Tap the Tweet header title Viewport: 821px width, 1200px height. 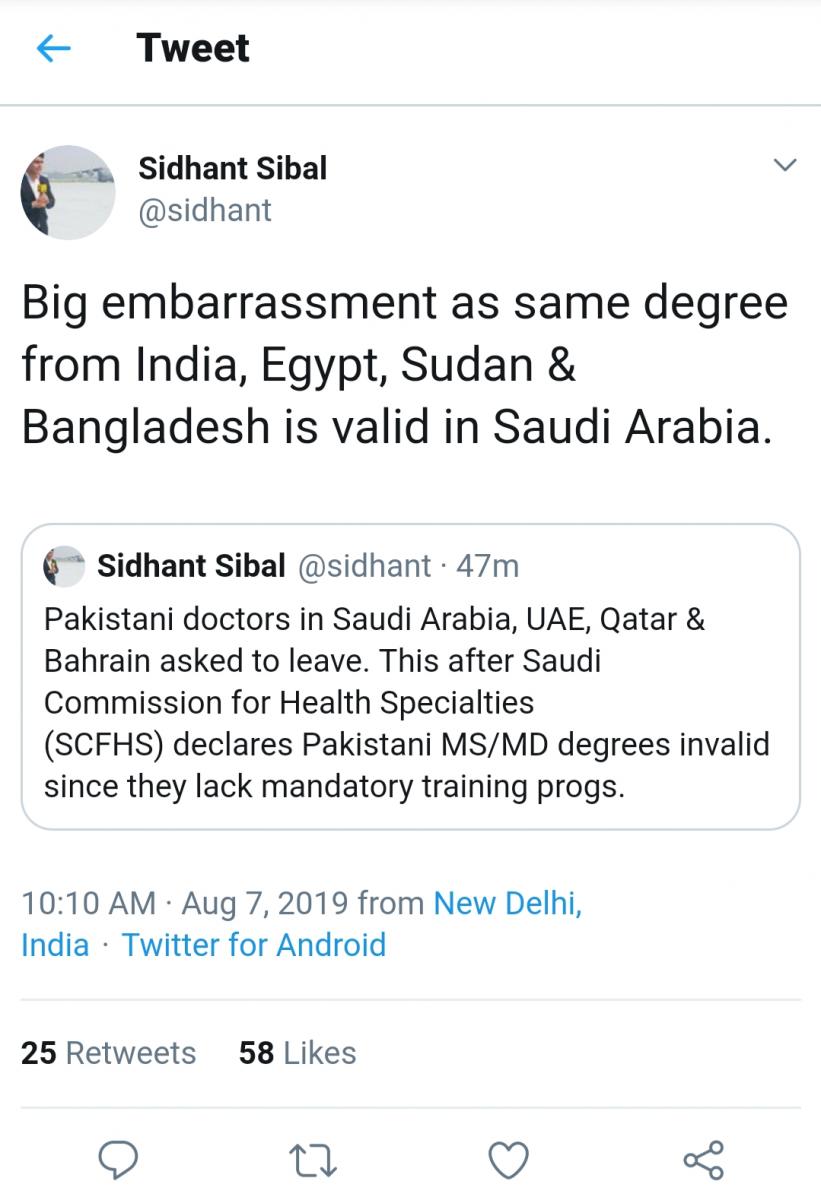coord(193,48)
